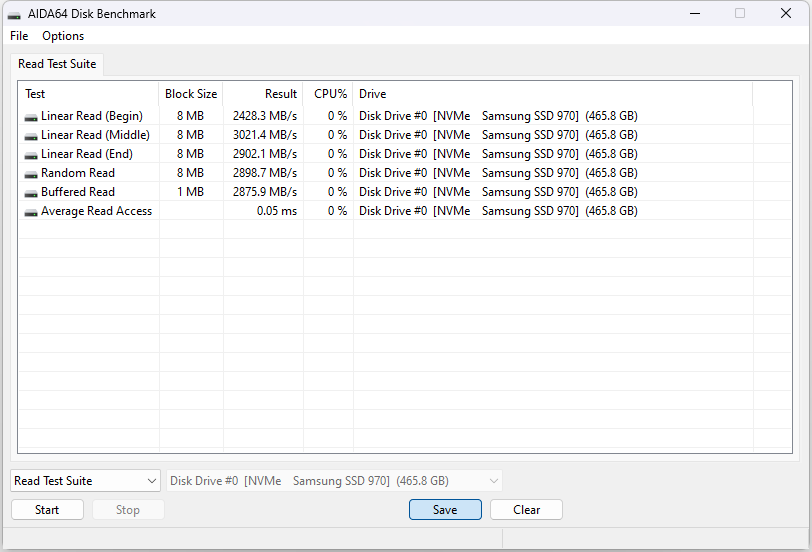Click the greyed-out Stop button

(x=128, y=510)
